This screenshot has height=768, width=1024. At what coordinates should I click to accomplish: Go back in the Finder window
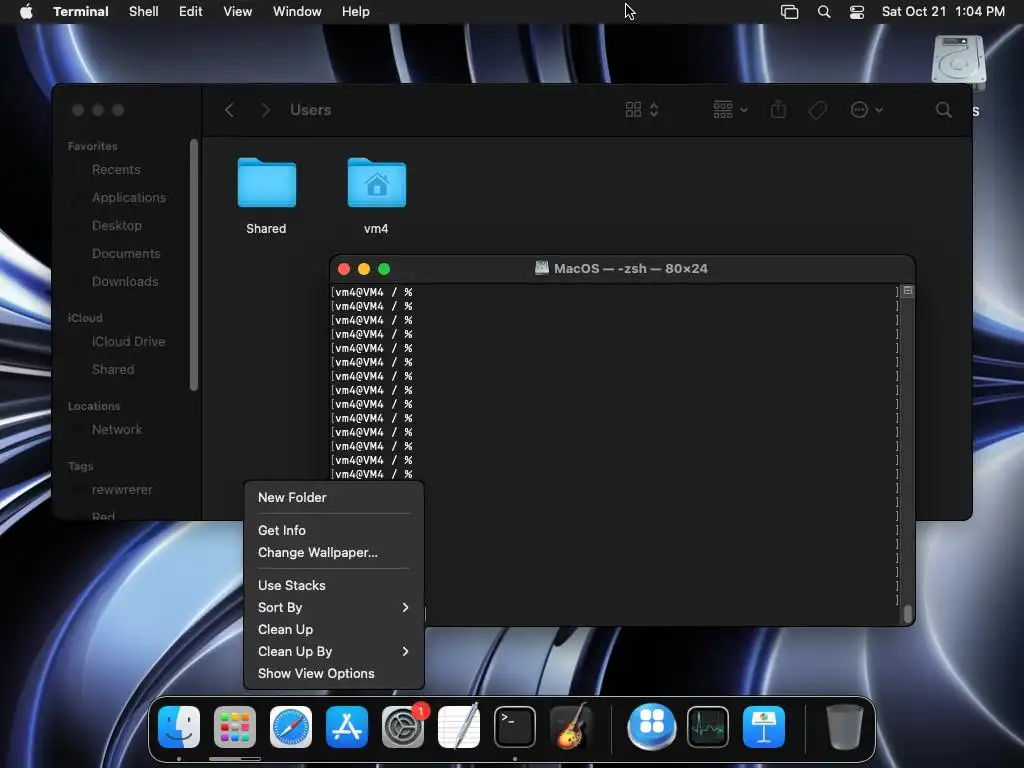(x=229, y=110)
